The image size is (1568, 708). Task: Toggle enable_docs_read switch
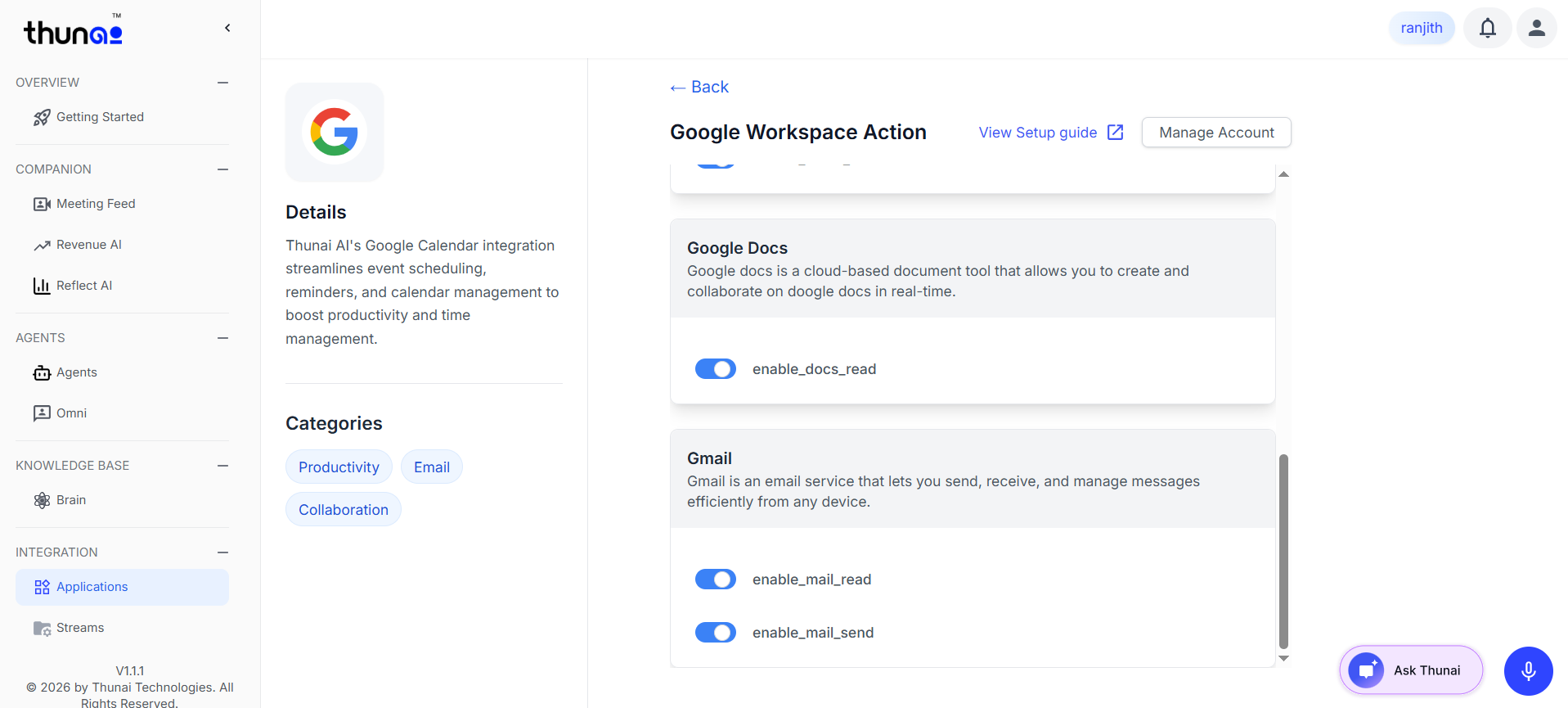pos(716,369)
